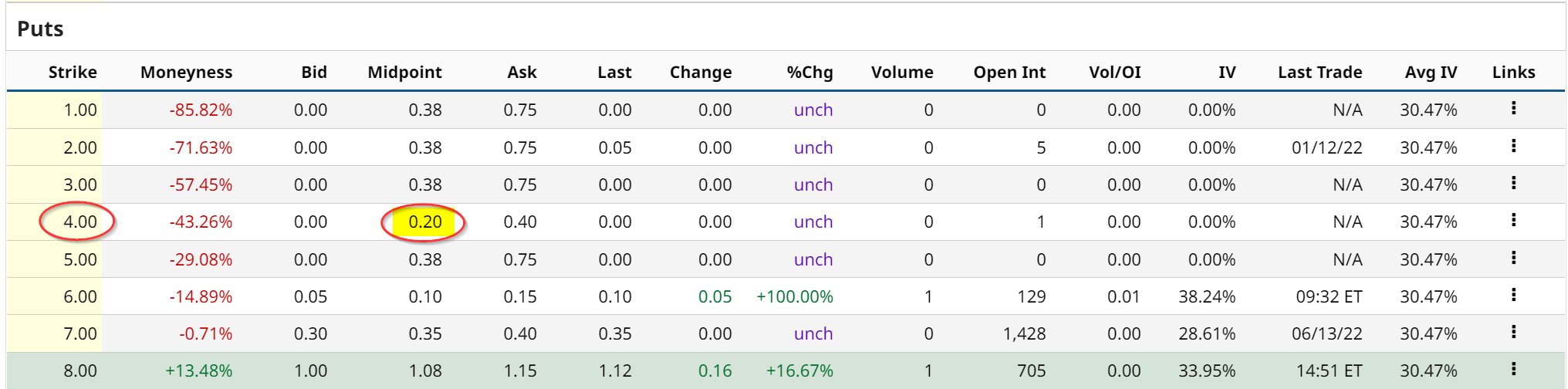The image size is (1568, 389).
Task: Open links menu for strike 3.00 row
Action: [1513, 183]
